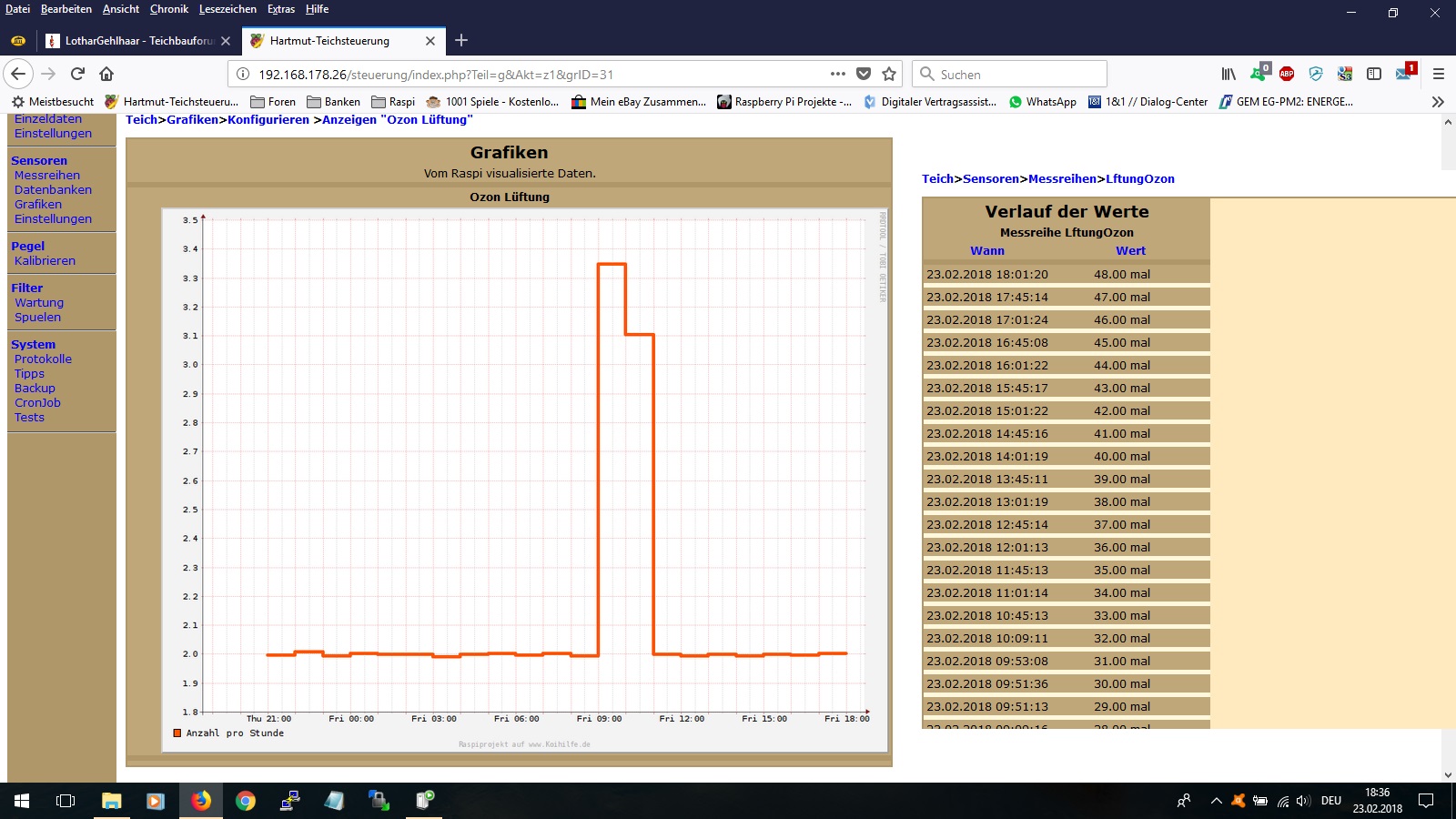Focus the Suchen search field
The height and width of the screenshot is (819, 1456).
[1019, 75]
